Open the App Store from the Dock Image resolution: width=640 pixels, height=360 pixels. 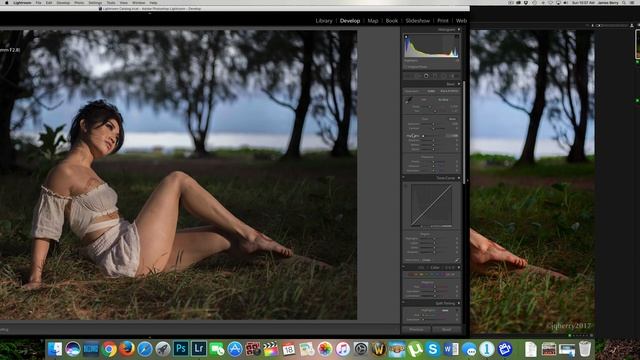point(235,349)
